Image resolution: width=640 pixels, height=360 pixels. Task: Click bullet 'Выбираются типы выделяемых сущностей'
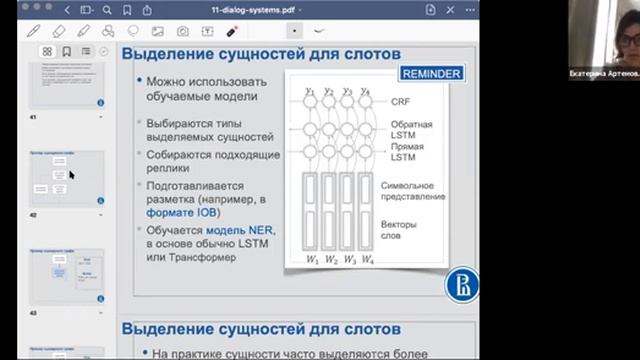[210, 130]
